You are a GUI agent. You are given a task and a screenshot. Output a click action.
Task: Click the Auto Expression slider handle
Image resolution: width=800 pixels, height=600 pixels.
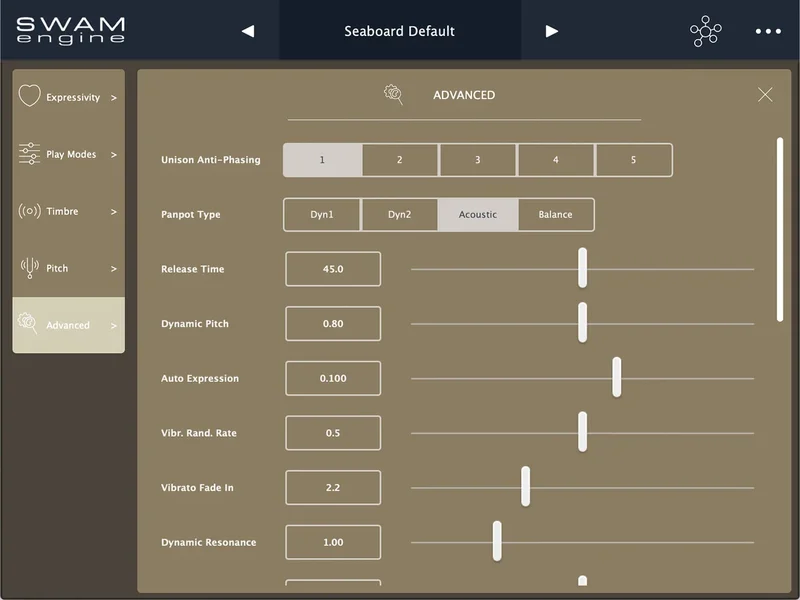pos(617,377)
